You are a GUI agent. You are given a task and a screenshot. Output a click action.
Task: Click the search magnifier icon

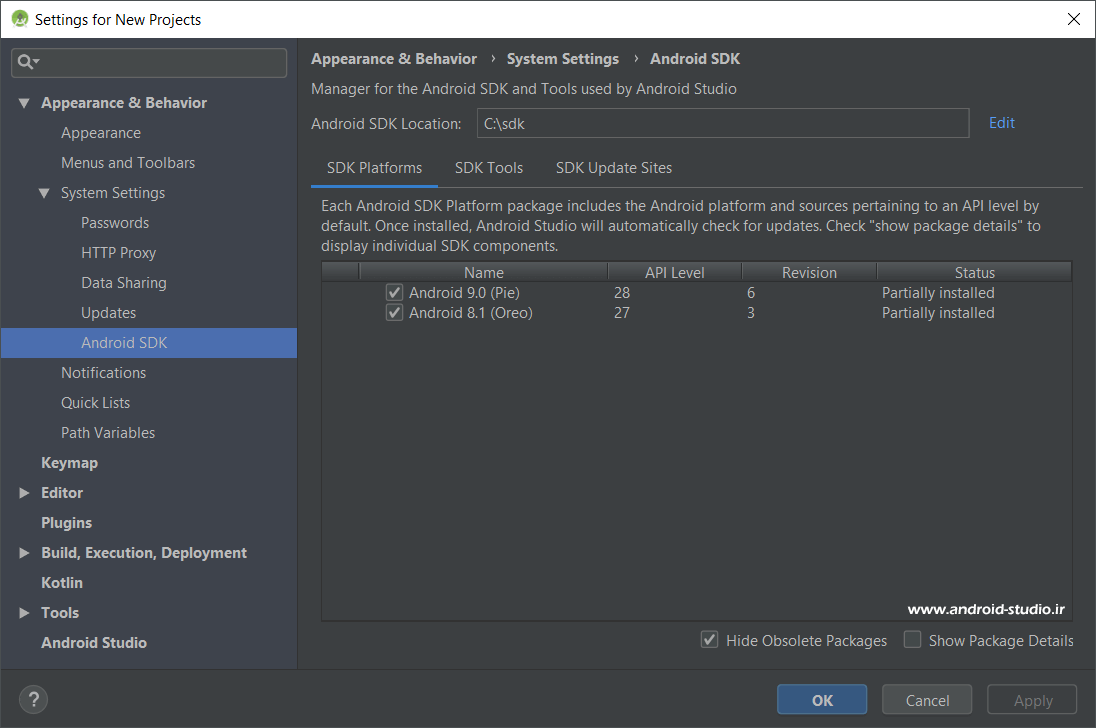click(x=27, y=62)
